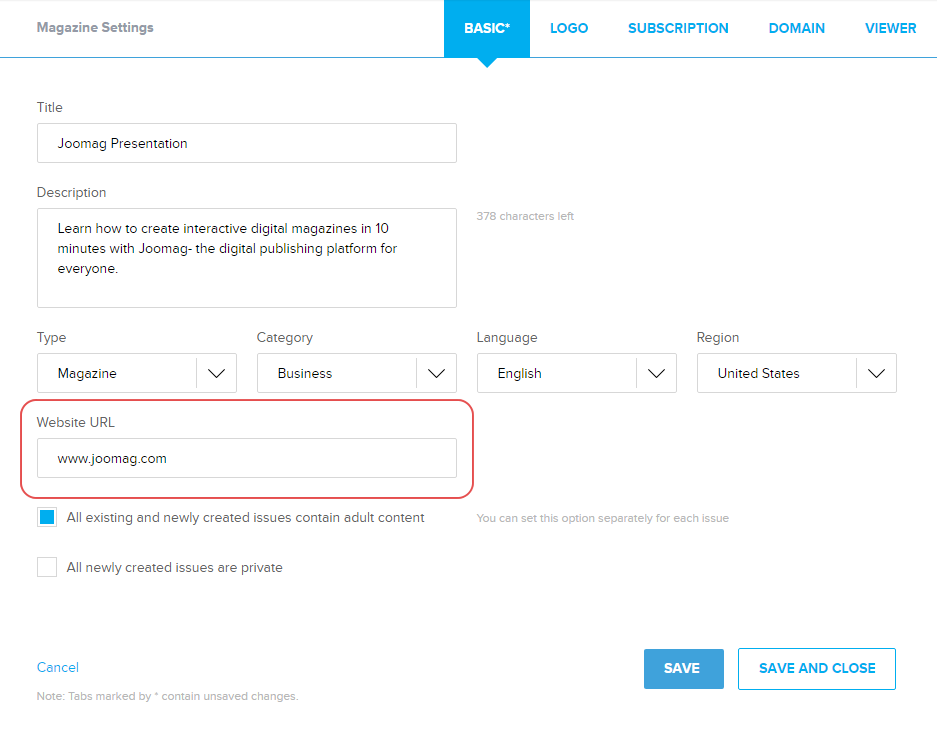Uncheck the adult content checkbox
The width and height of the screenshot is (937, 730).
[47, 518]
